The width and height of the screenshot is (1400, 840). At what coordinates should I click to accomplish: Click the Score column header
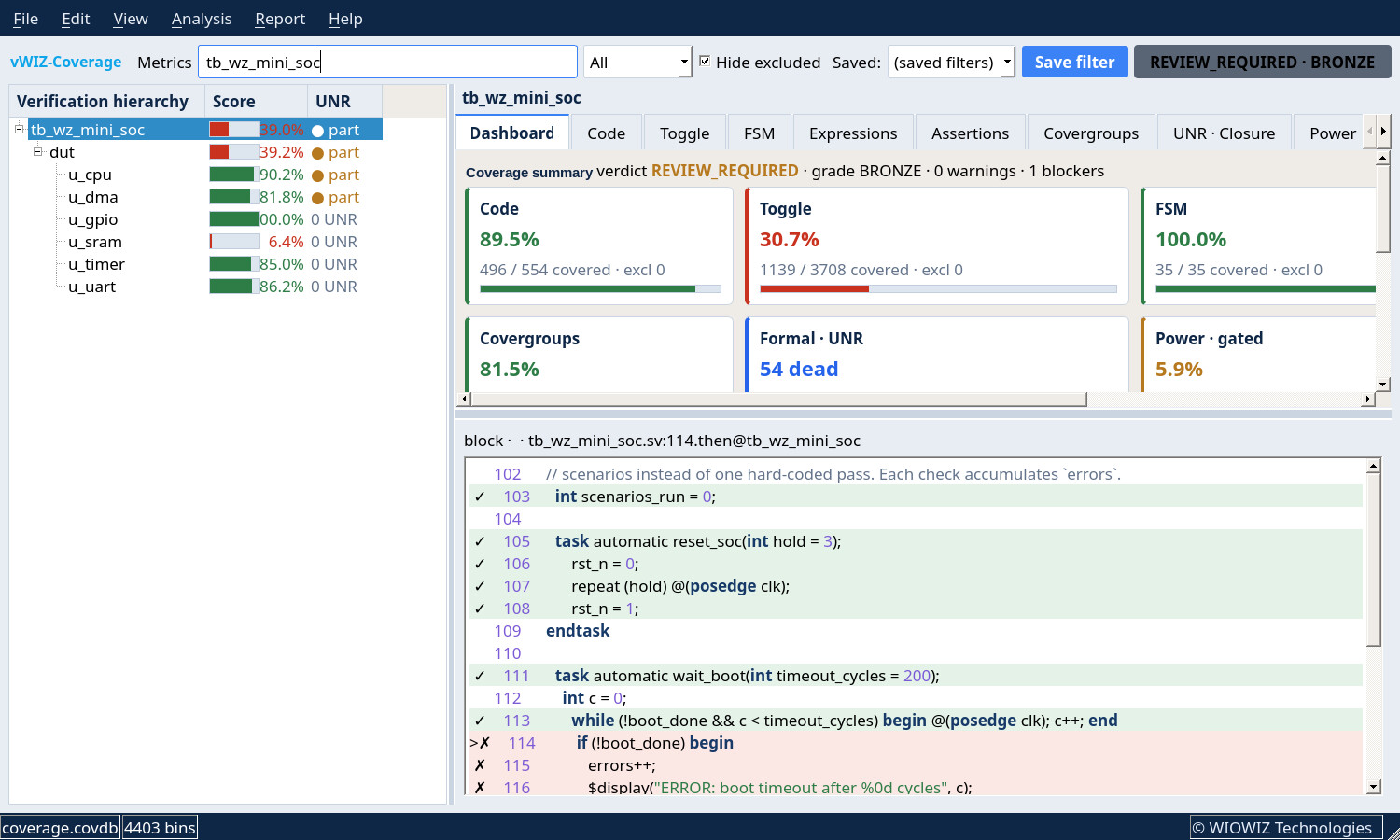coord(257,101)
